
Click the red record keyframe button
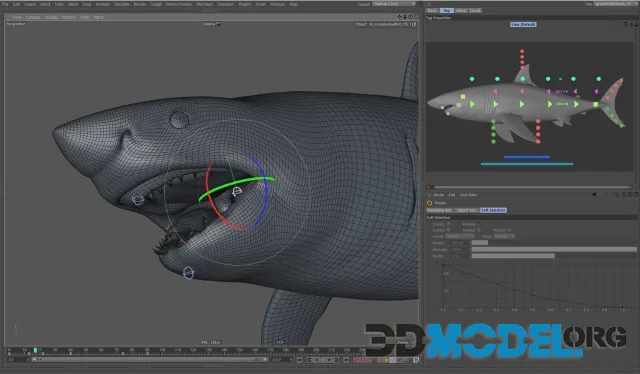[x=356, y=360]
